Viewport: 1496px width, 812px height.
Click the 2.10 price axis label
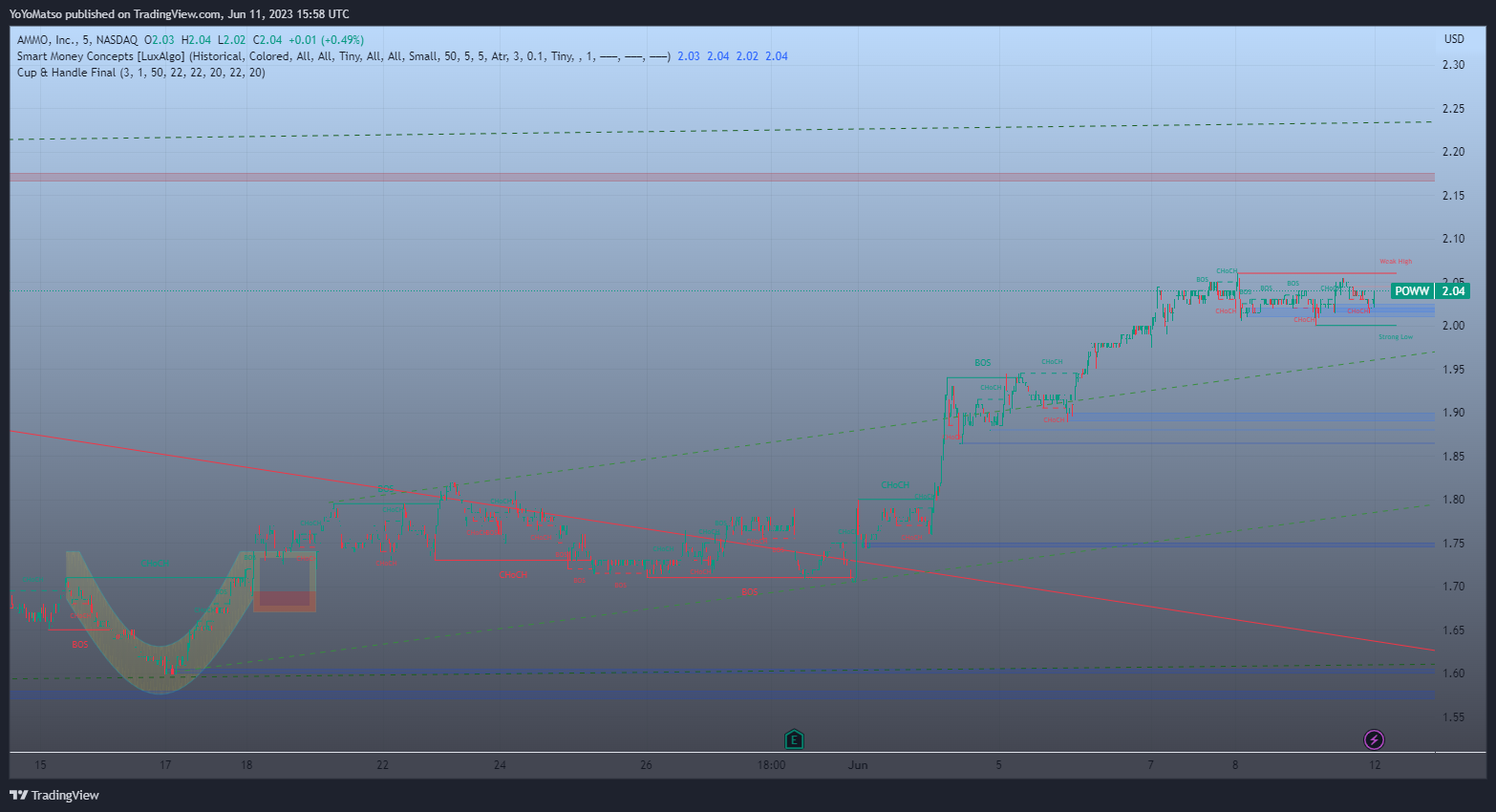[x=1453, y=239]
